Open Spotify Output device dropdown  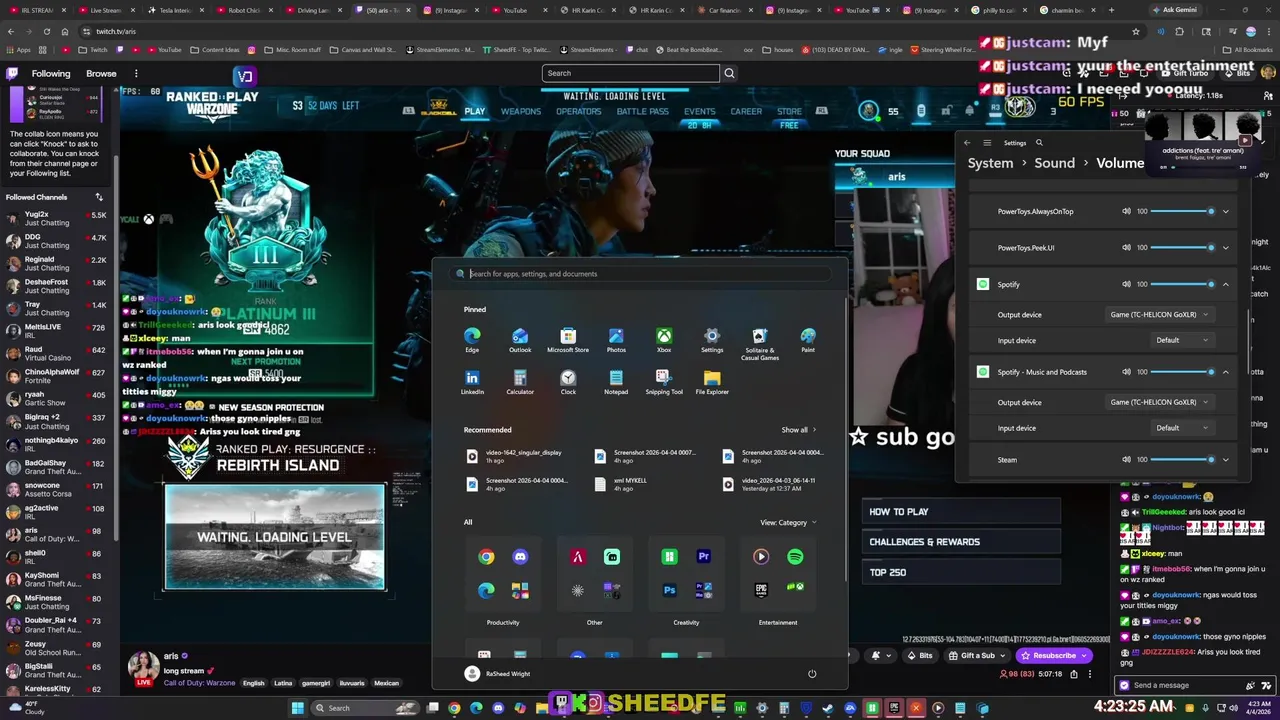click(x=1159, y=315)
